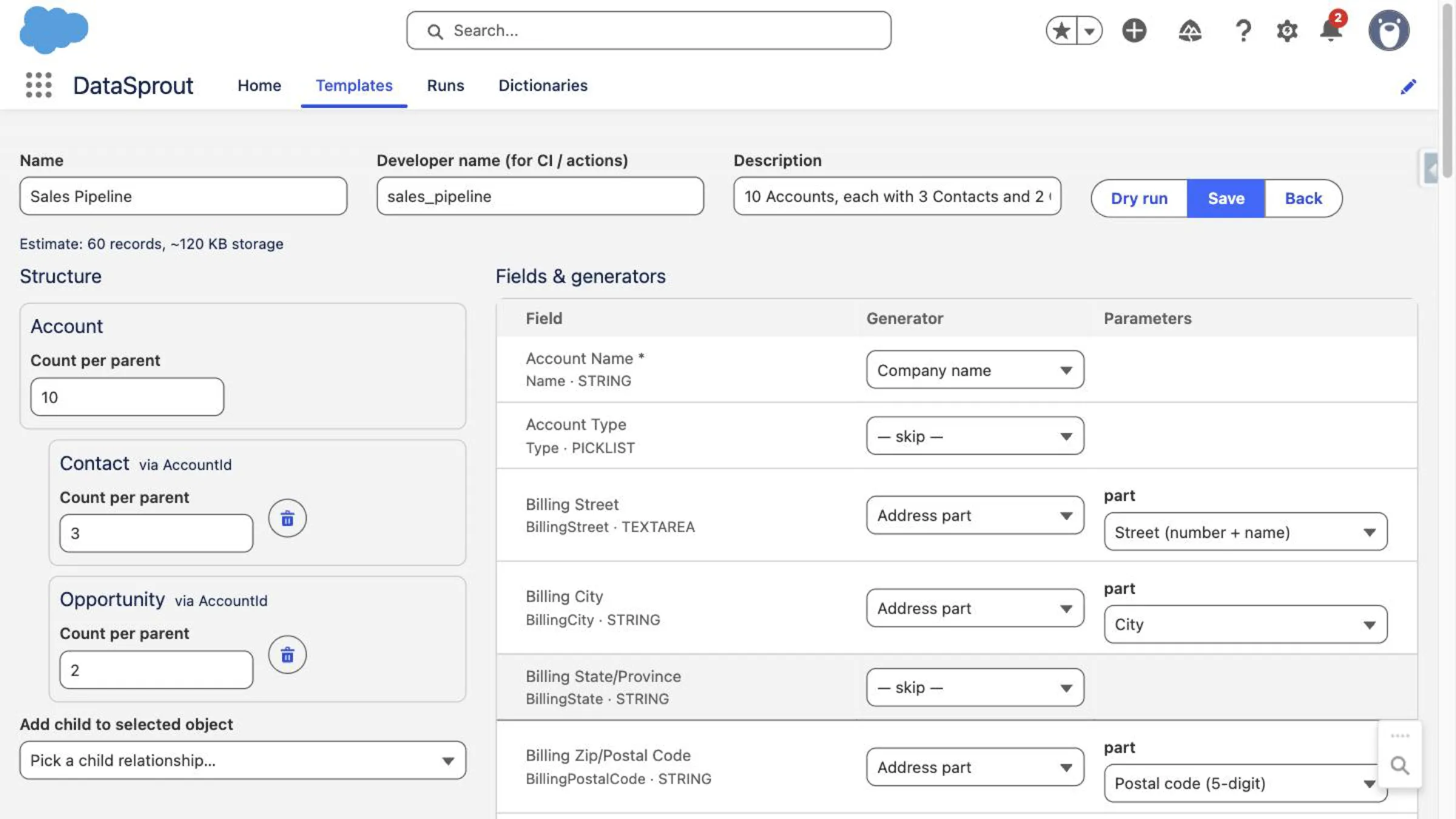Select the Account object card
Image resolution: width=1456 pixels, height=819 pixels.
(x=243, y=366)
